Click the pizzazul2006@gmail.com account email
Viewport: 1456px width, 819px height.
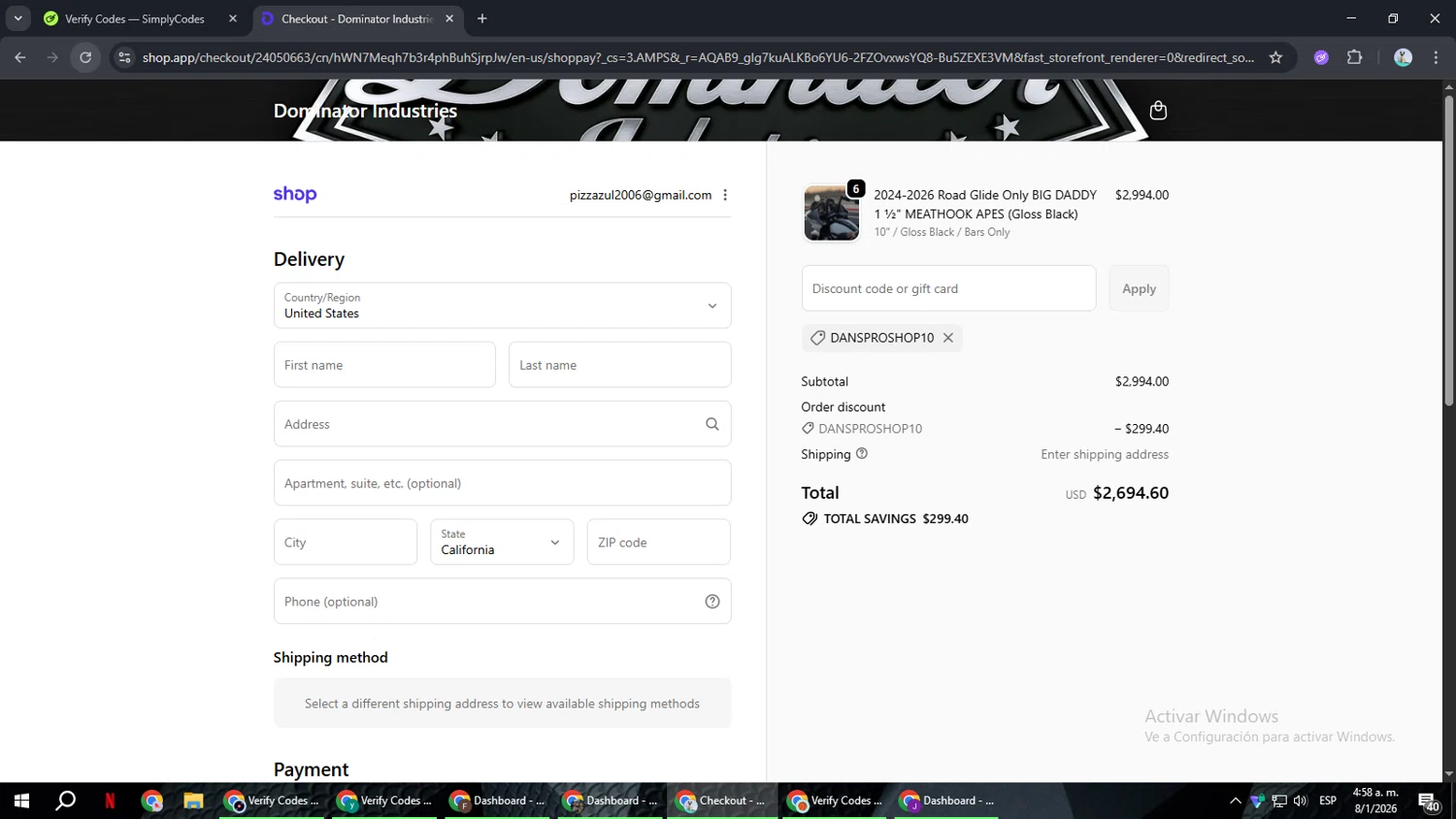point(641,195)
